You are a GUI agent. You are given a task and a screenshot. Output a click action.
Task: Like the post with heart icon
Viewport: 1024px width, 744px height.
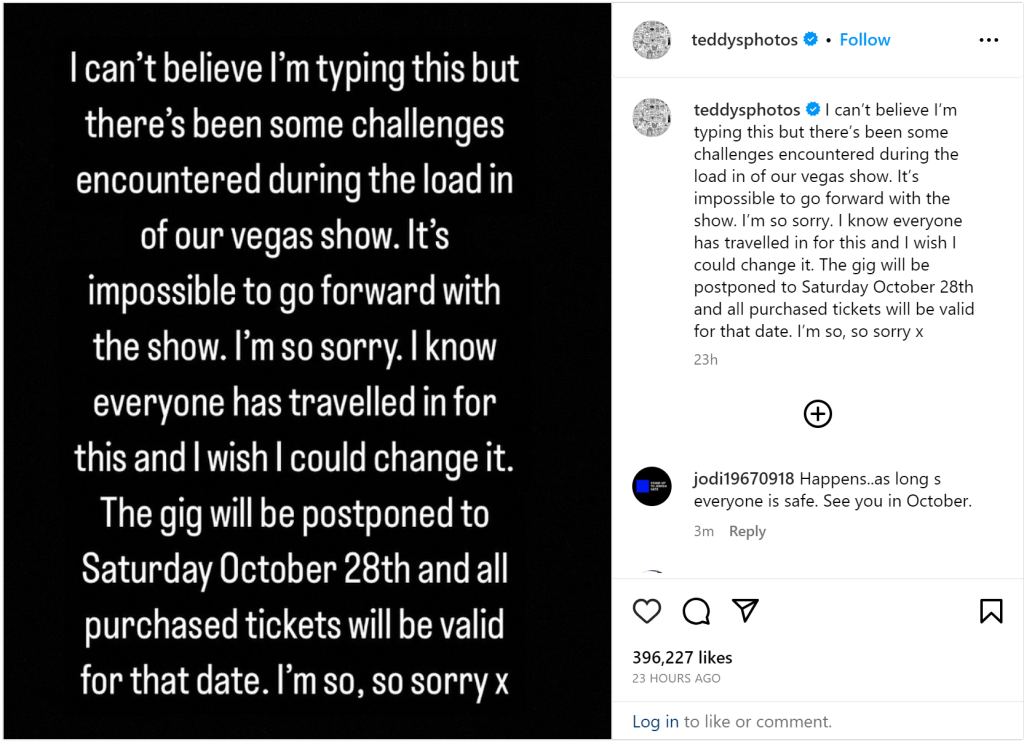(647, 610)
